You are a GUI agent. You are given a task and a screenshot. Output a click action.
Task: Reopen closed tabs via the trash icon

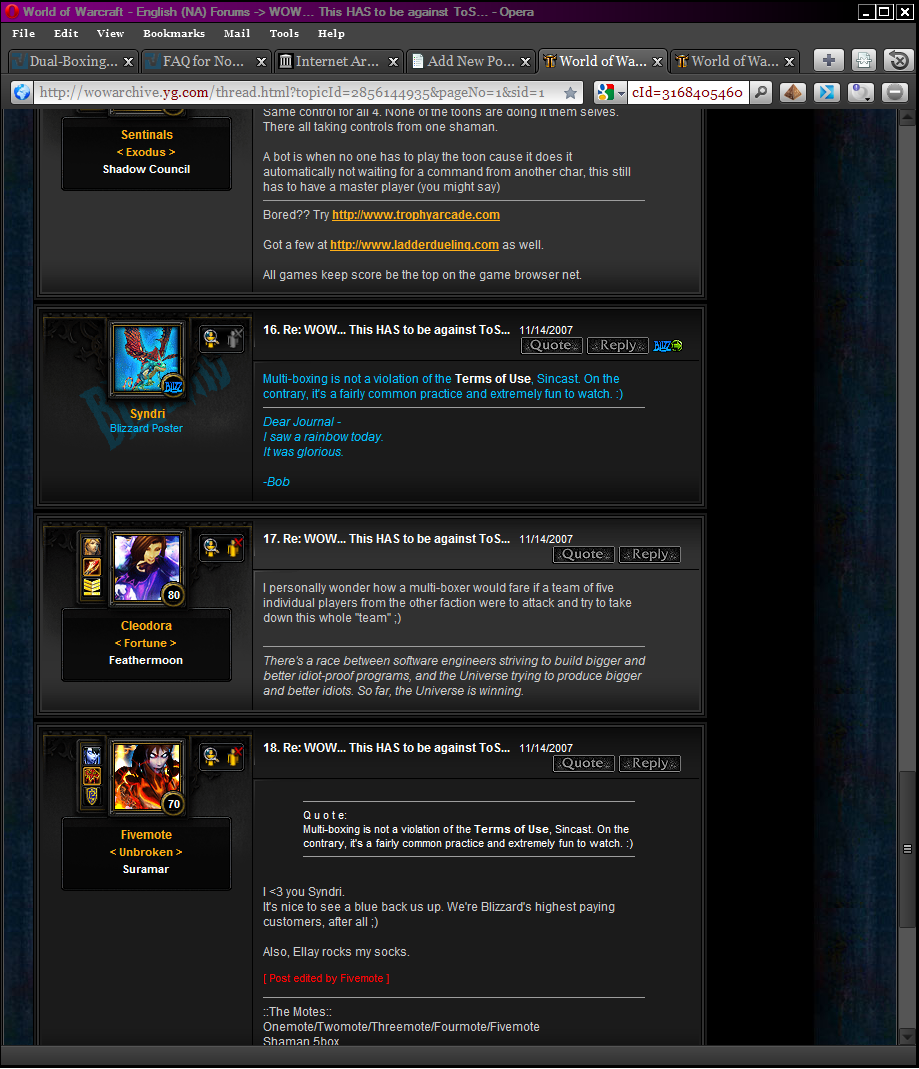(x=899, y=61)
